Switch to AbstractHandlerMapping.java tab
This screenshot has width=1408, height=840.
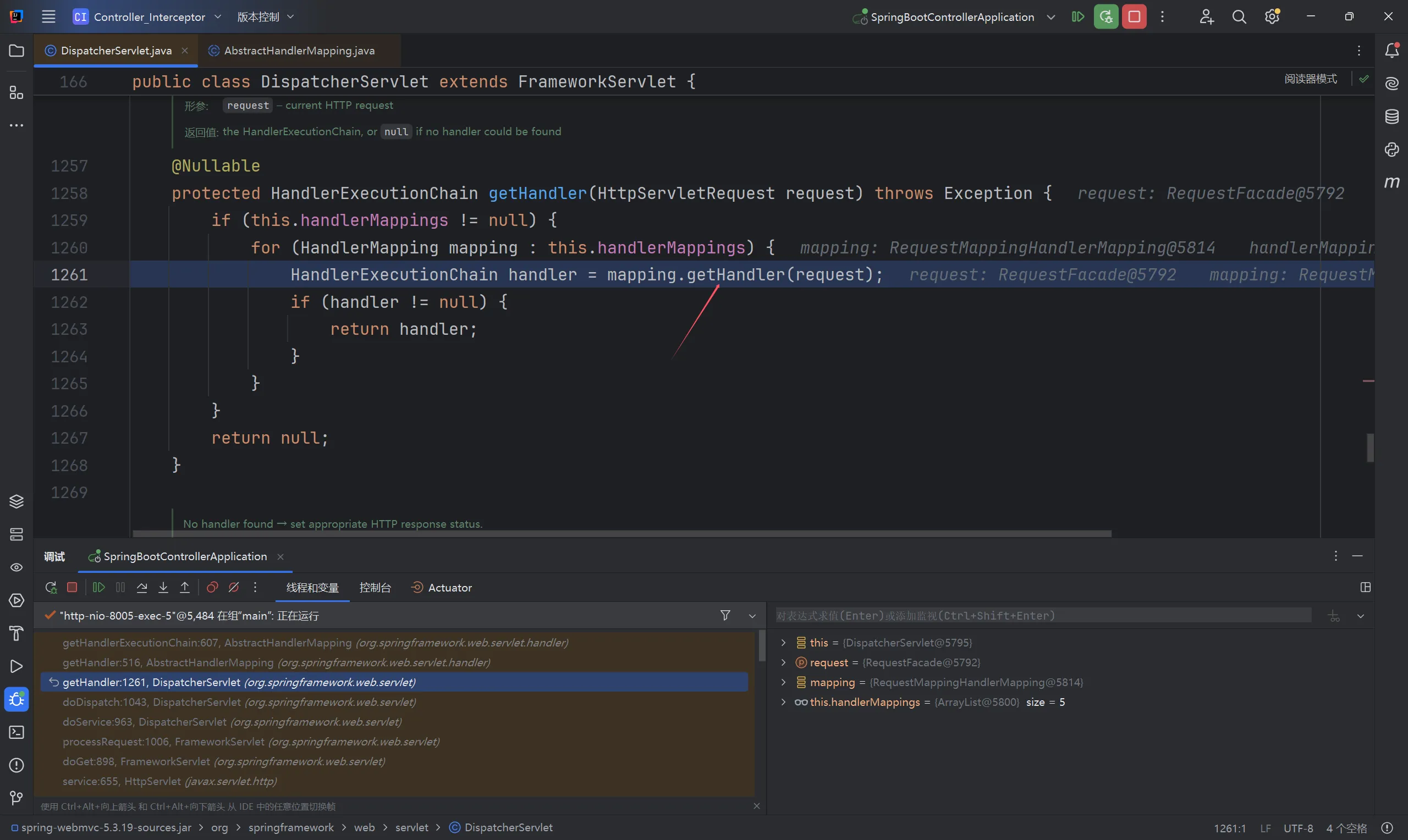[x=300, y=51]
